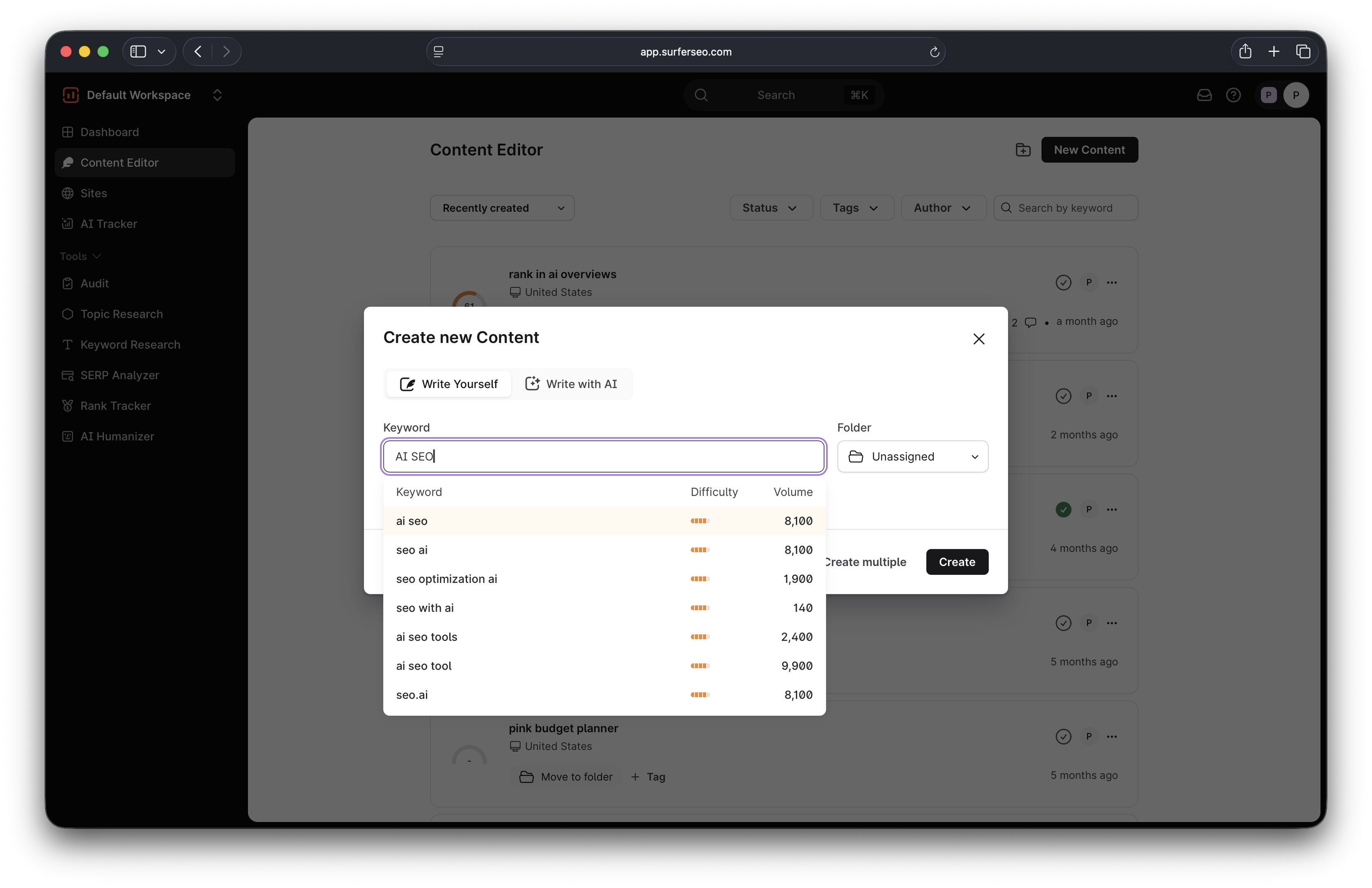The height and width of the screenshot is (888, 1372).
Task: Select the Write Yourself tab
Action: (449, 384)
